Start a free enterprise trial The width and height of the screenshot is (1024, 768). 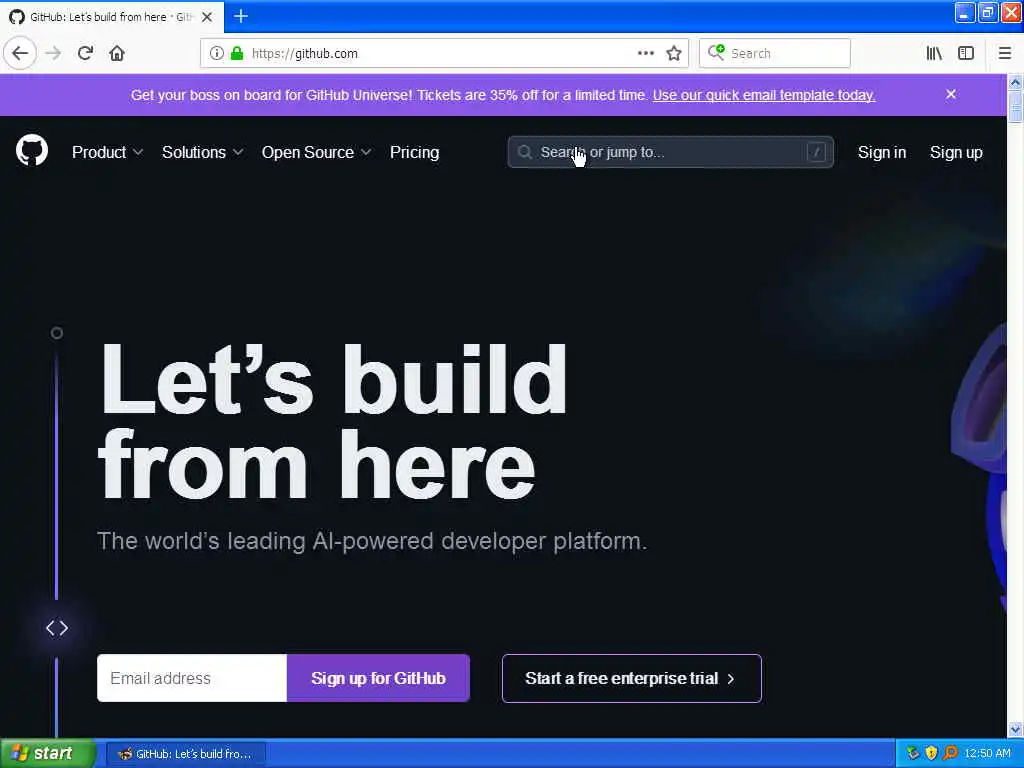point(632,678)
